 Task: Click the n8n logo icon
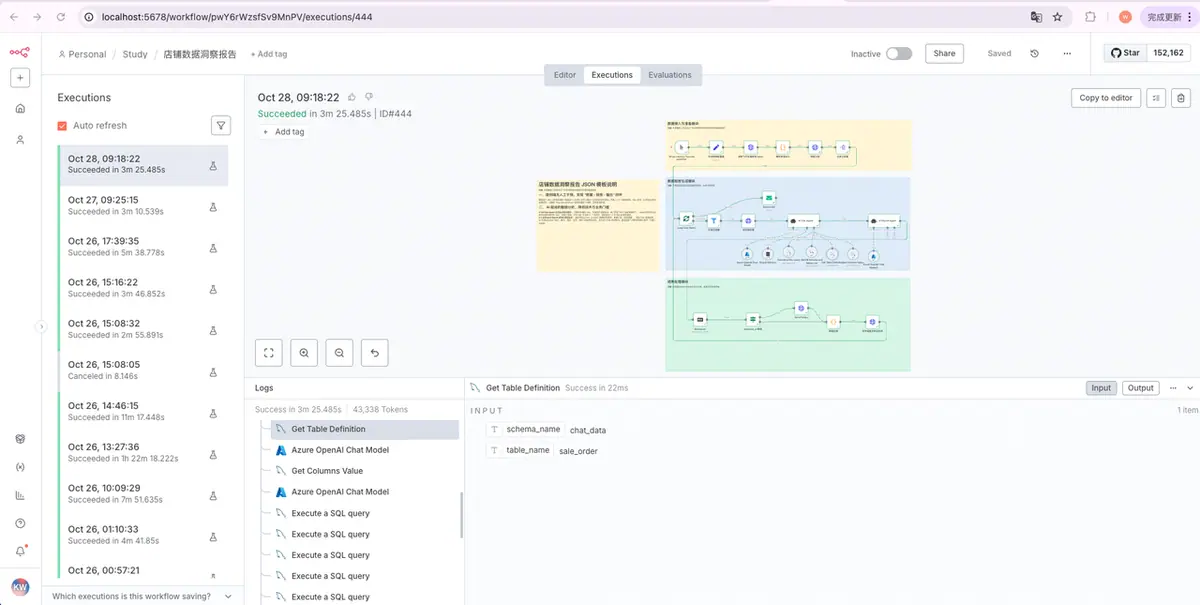[20, 53]
